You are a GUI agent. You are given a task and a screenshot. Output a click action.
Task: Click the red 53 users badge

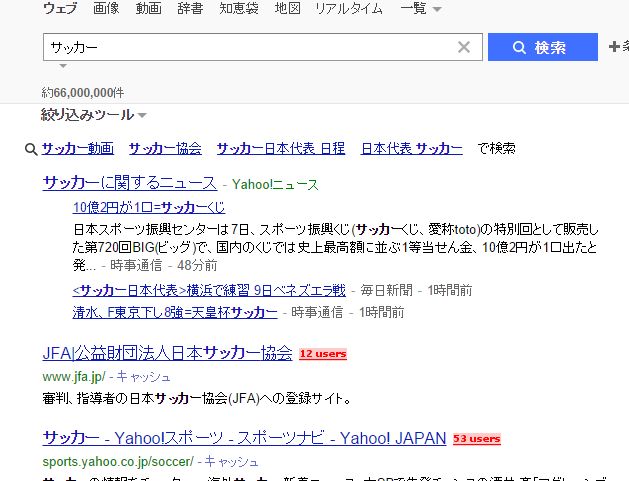(x=477, y=439)
